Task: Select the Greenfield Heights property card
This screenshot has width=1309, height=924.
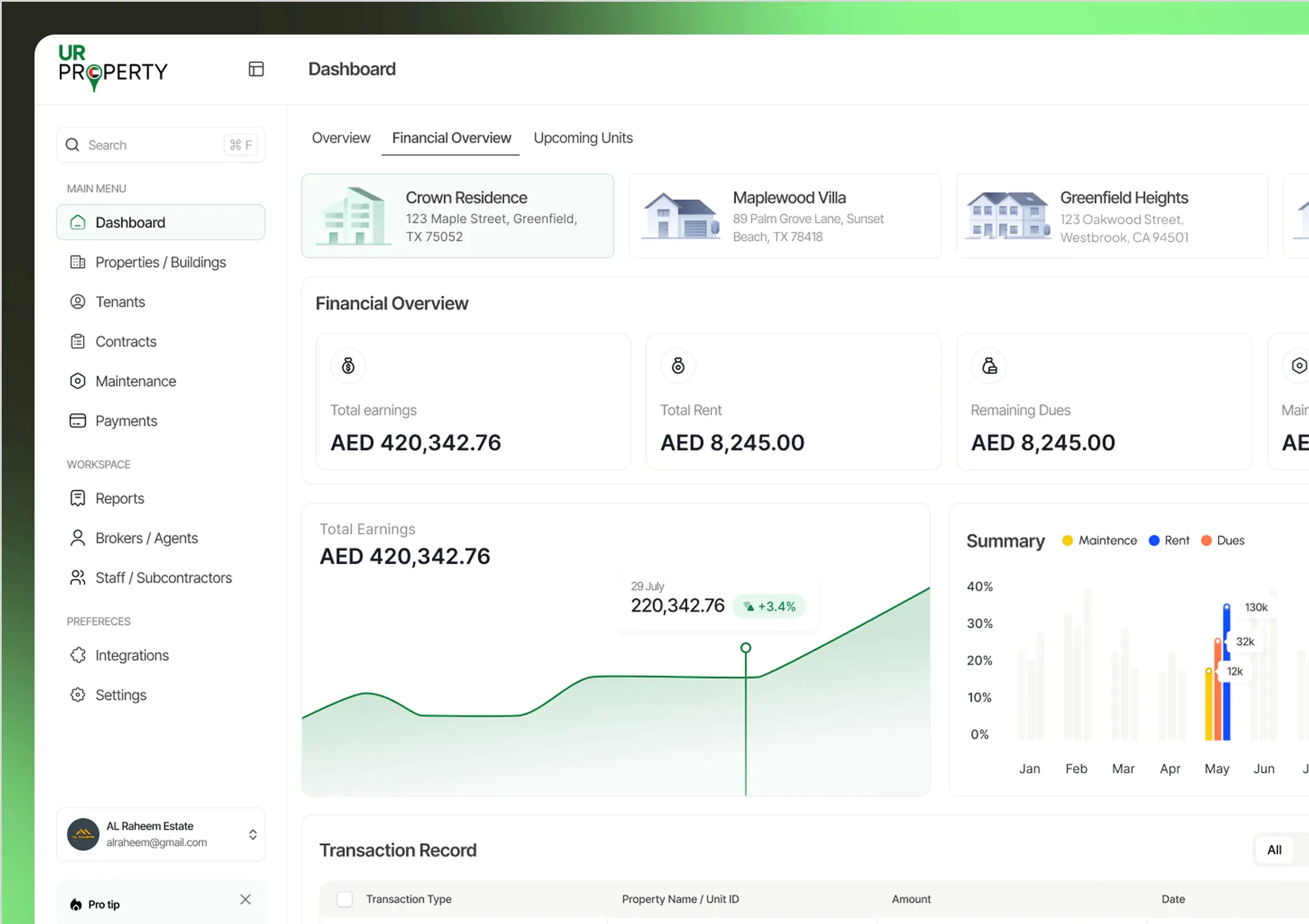Action: tap(1112, 216)
